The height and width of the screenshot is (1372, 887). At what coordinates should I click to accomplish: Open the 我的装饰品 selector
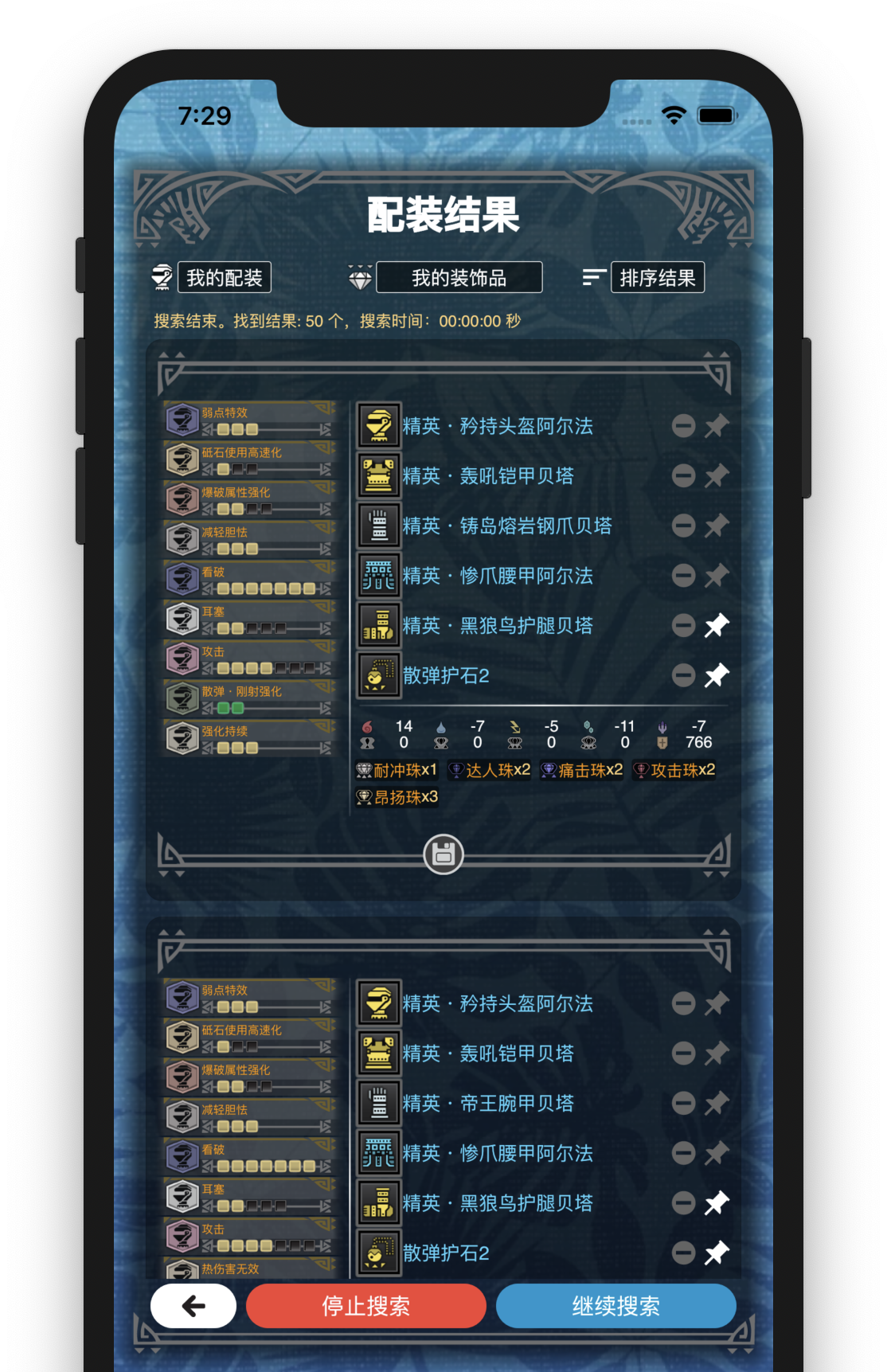(x=459, y=277)
